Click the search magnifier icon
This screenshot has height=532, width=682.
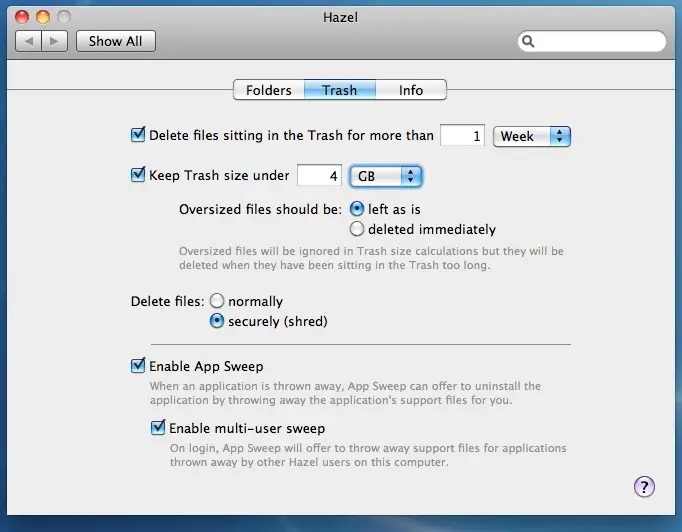528,41
